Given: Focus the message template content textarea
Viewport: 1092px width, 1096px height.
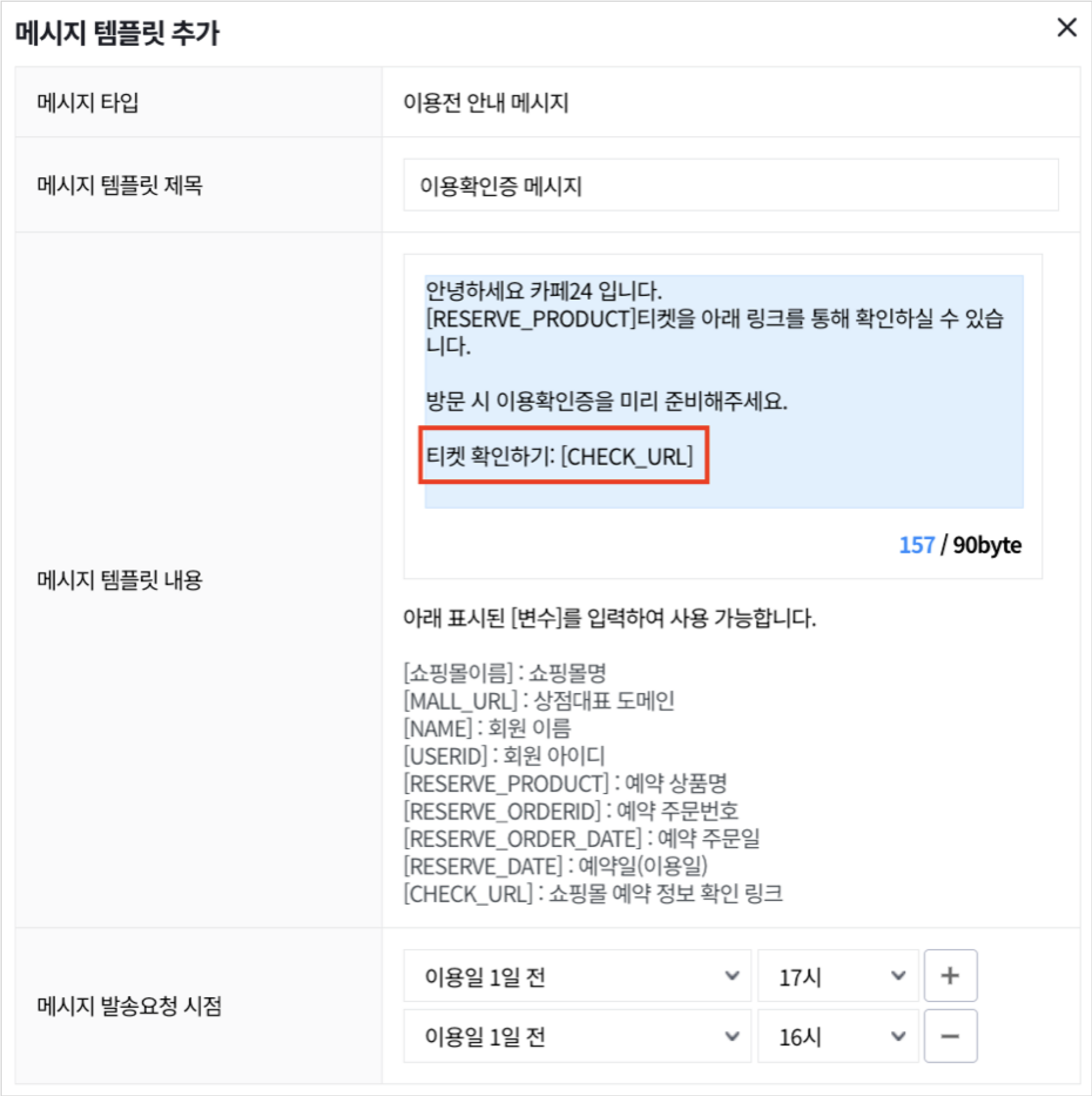Looking at the screenshot, I should click(x=723, y=391).
